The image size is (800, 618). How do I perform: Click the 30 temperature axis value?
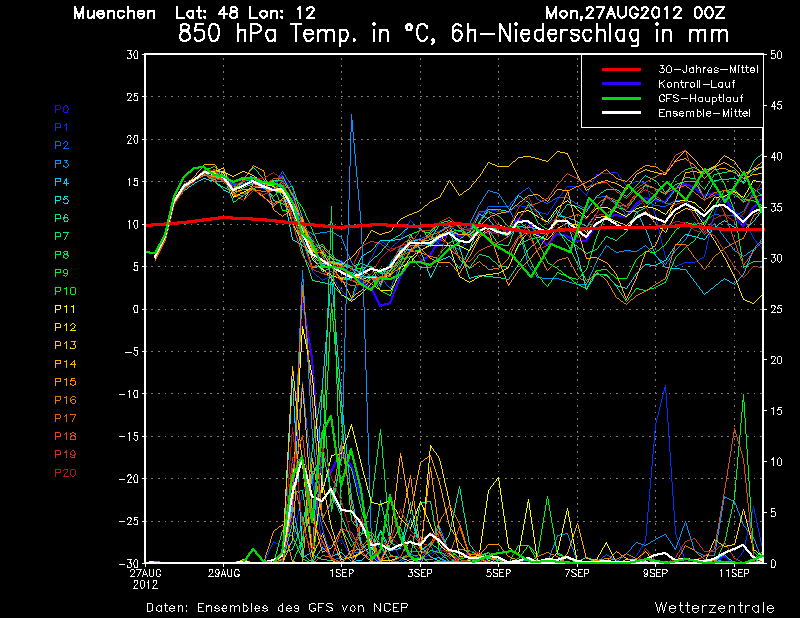coord(133,55)
